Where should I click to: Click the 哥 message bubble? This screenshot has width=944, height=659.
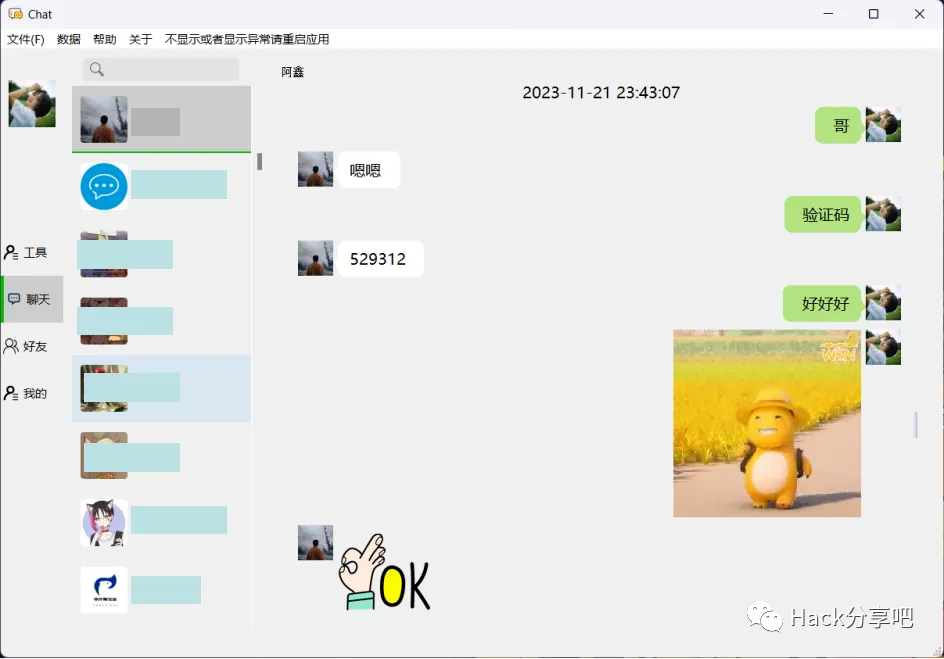[838, 125]
